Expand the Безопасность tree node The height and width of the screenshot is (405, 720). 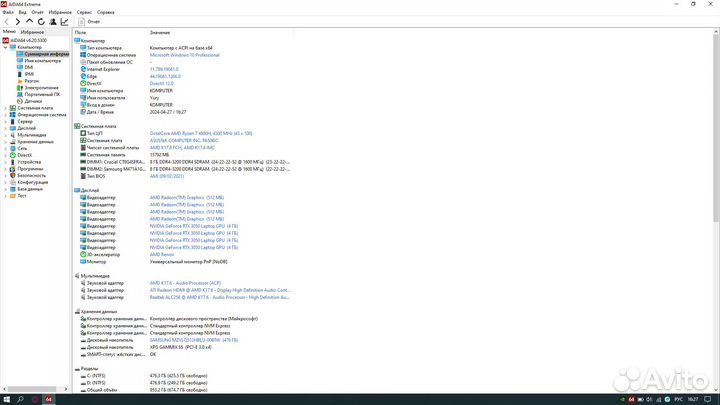(x=5, y=176)
